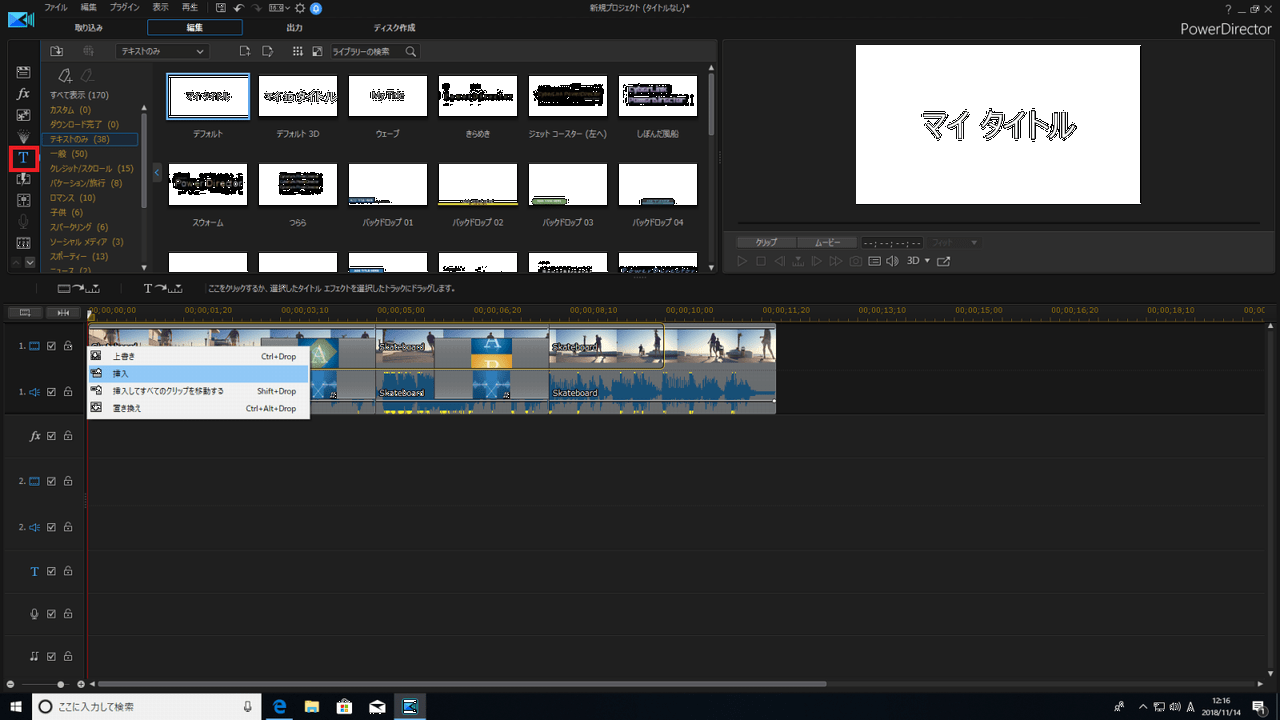Open the preferences gear icon
Screen dimensions: 1280x720
point(300,7)
